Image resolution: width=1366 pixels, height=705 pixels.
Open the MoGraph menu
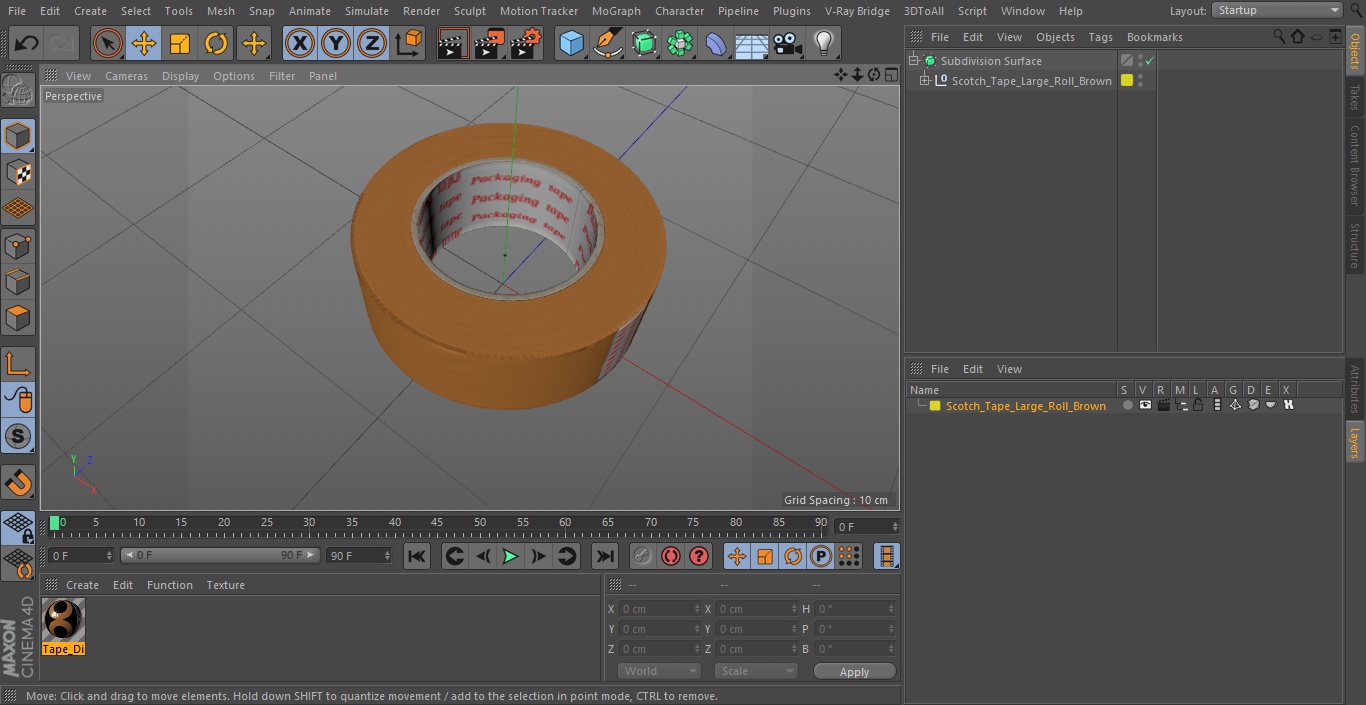pyautogui.click(x=616, y=11)
